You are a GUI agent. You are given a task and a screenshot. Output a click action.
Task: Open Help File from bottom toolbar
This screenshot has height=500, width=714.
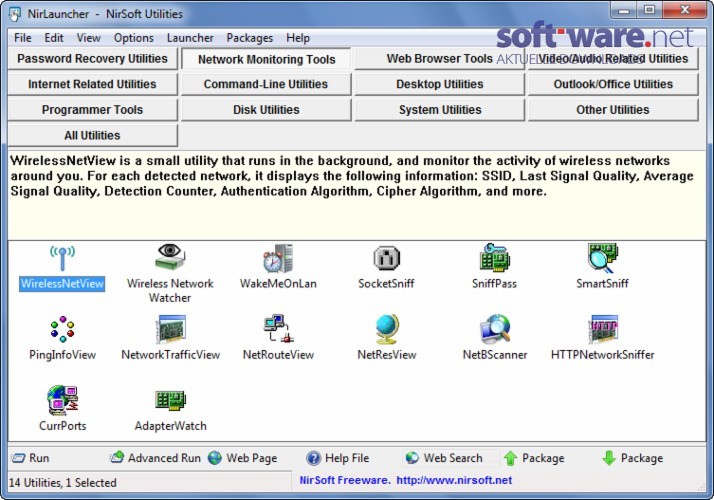pos(337,458)
